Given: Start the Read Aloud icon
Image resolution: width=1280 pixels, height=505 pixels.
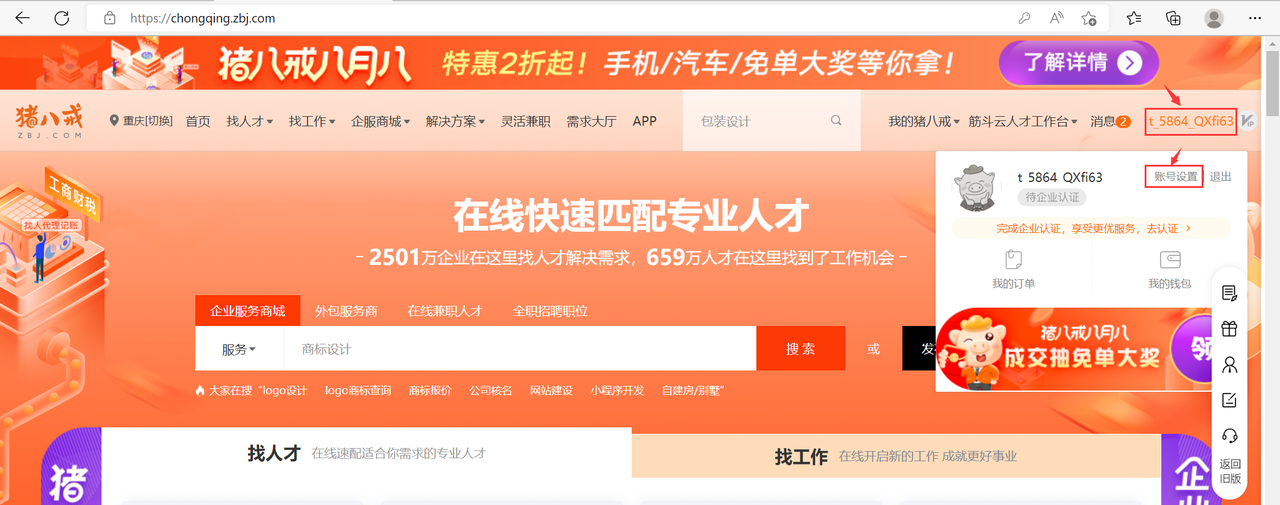Looking at the screenshot, I should (x=1056, y=18).
